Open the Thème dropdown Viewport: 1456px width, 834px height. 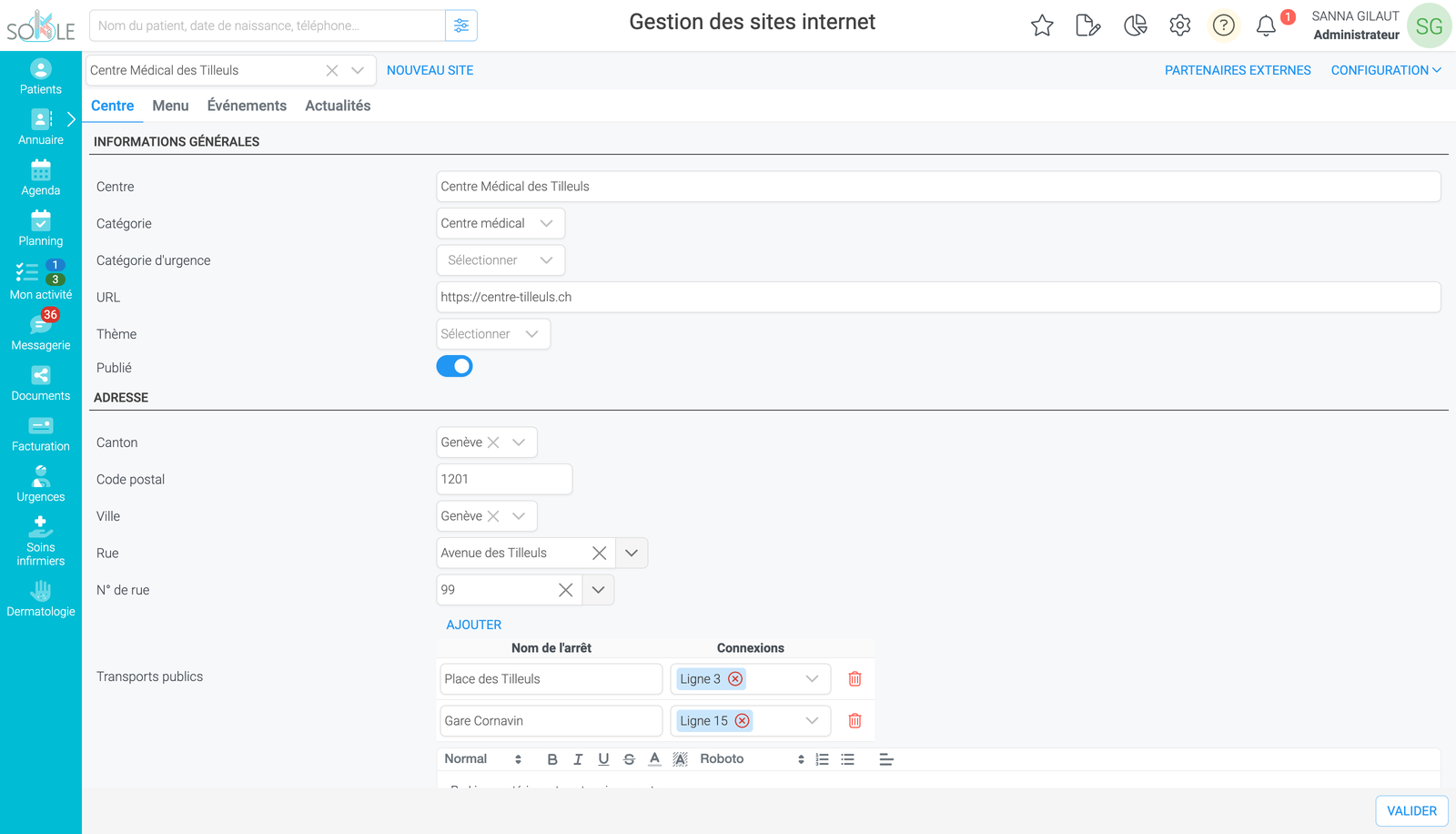coord(493,334)
